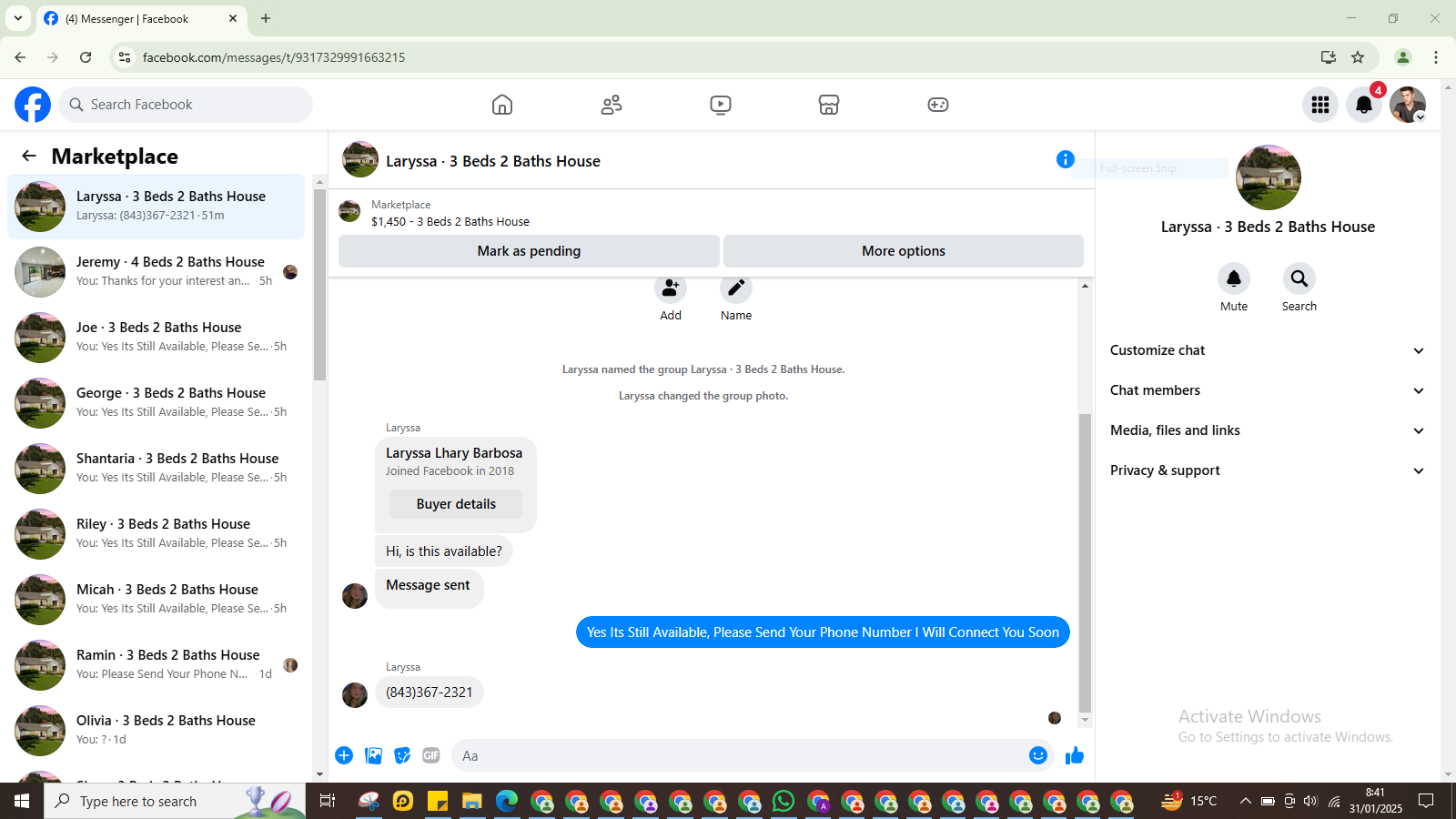1456x819 pixels.
Task: Open the Chrome three-dot menu
Action: click(x=1436, y=57)
